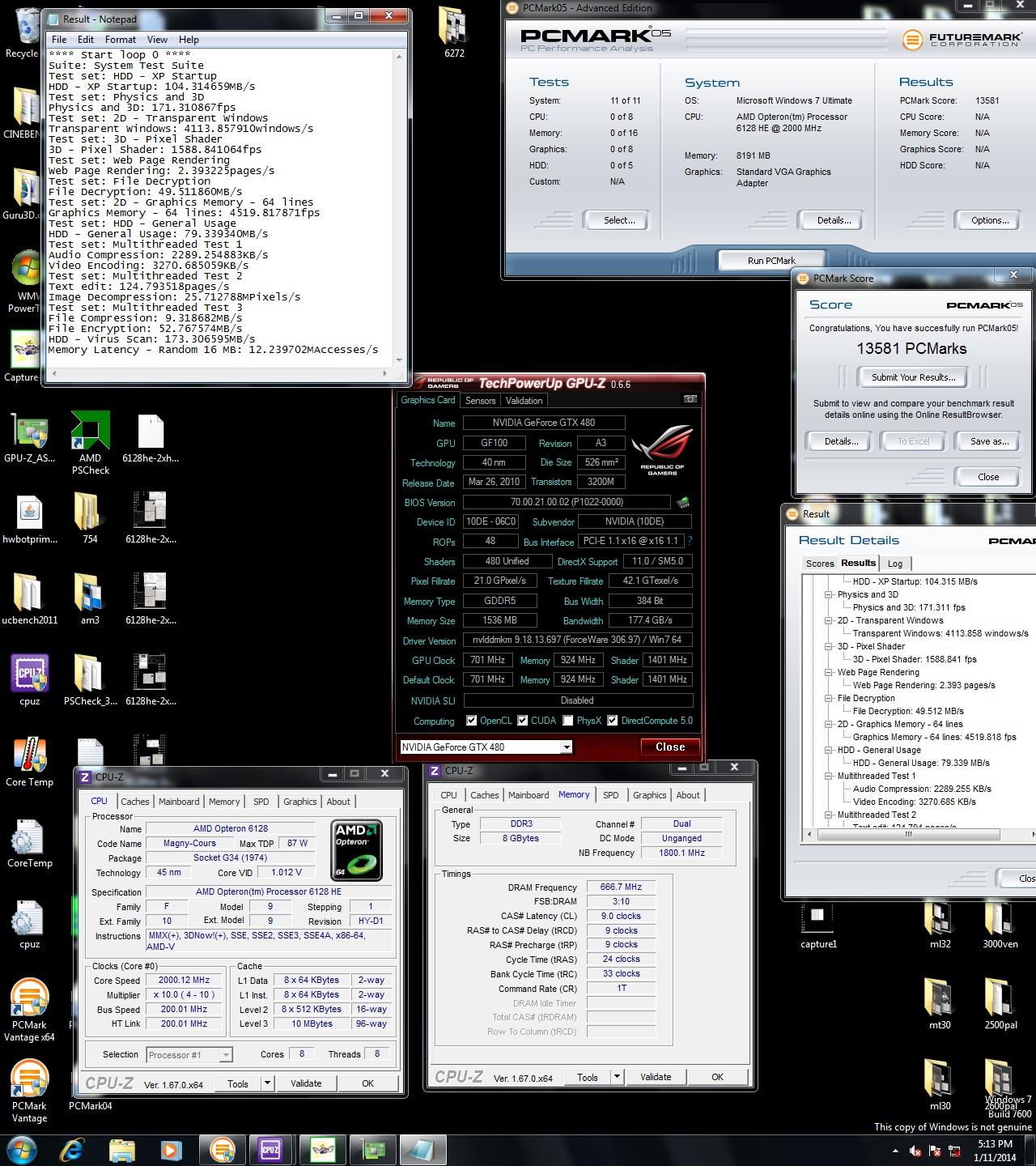1036x1166 pixels.
Task: Open the purple CPU-Z taskbar button
Action: pyautogui.click(x=270, y=1150)
